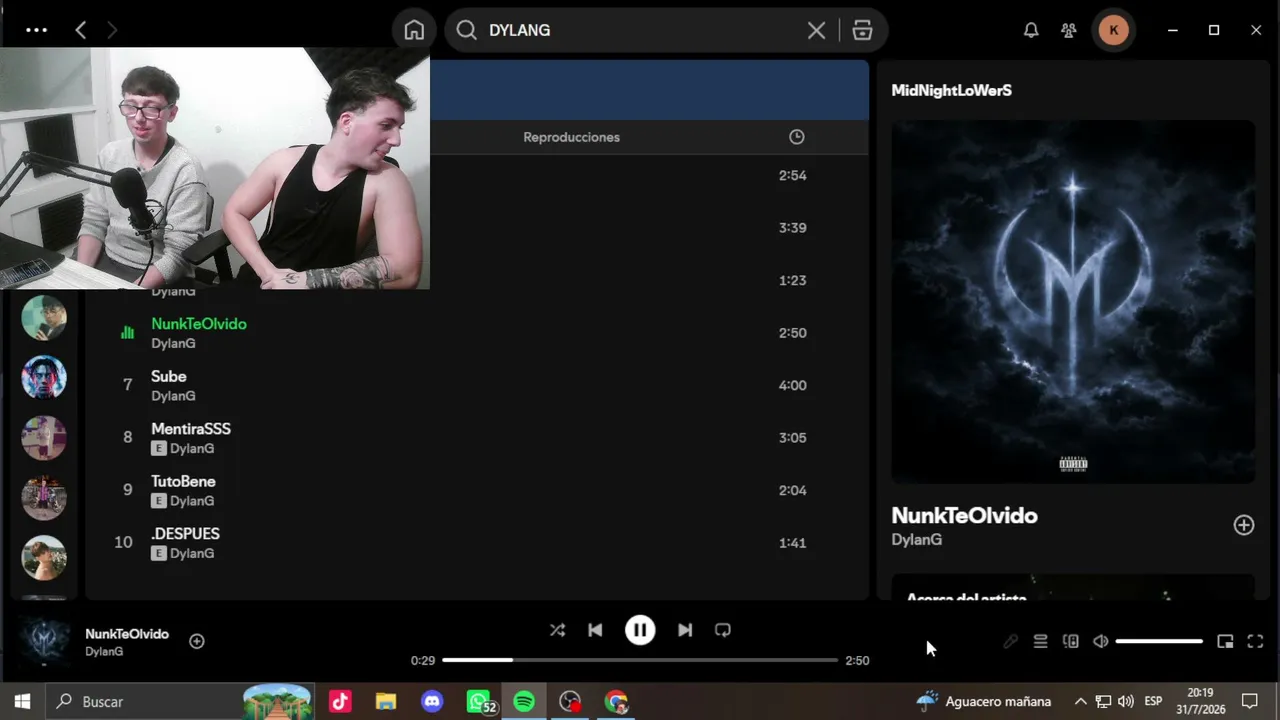Screen dimensions: 1280x720
Task: Toggle shuffle playback
Action: click(x=557, y=630)
